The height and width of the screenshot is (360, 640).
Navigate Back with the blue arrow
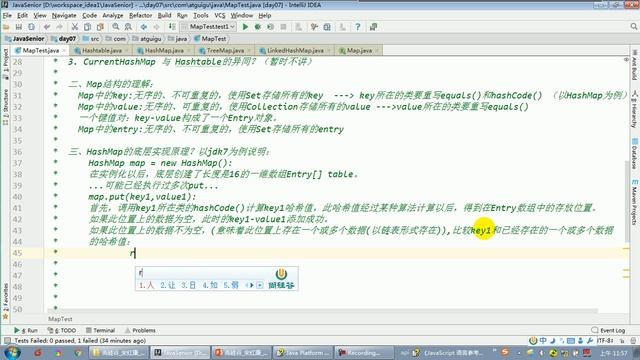[144, 27]
